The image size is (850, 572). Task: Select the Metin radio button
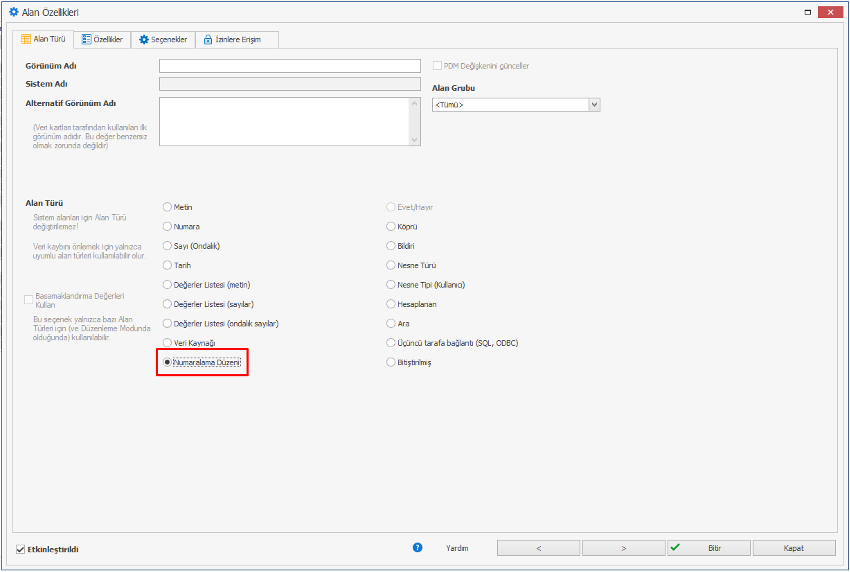[x=168, y=207]
